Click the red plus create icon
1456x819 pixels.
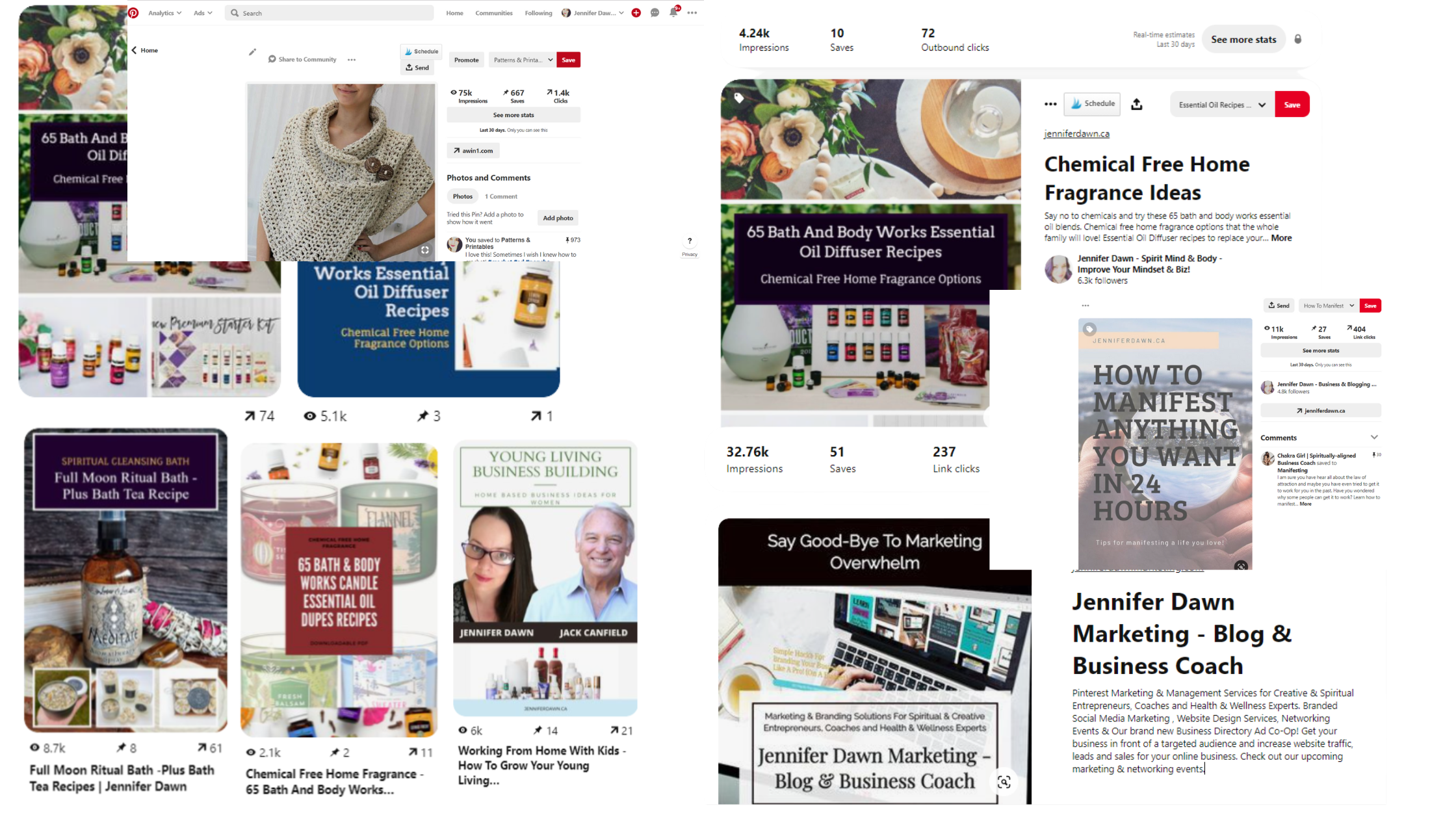636,13
